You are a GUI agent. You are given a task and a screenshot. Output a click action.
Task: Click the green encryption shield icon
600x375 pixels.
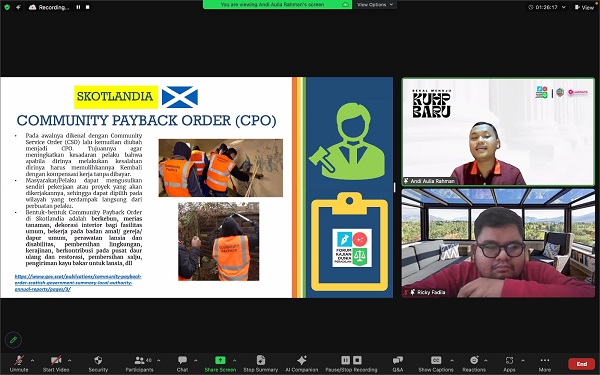coord(7,7)
